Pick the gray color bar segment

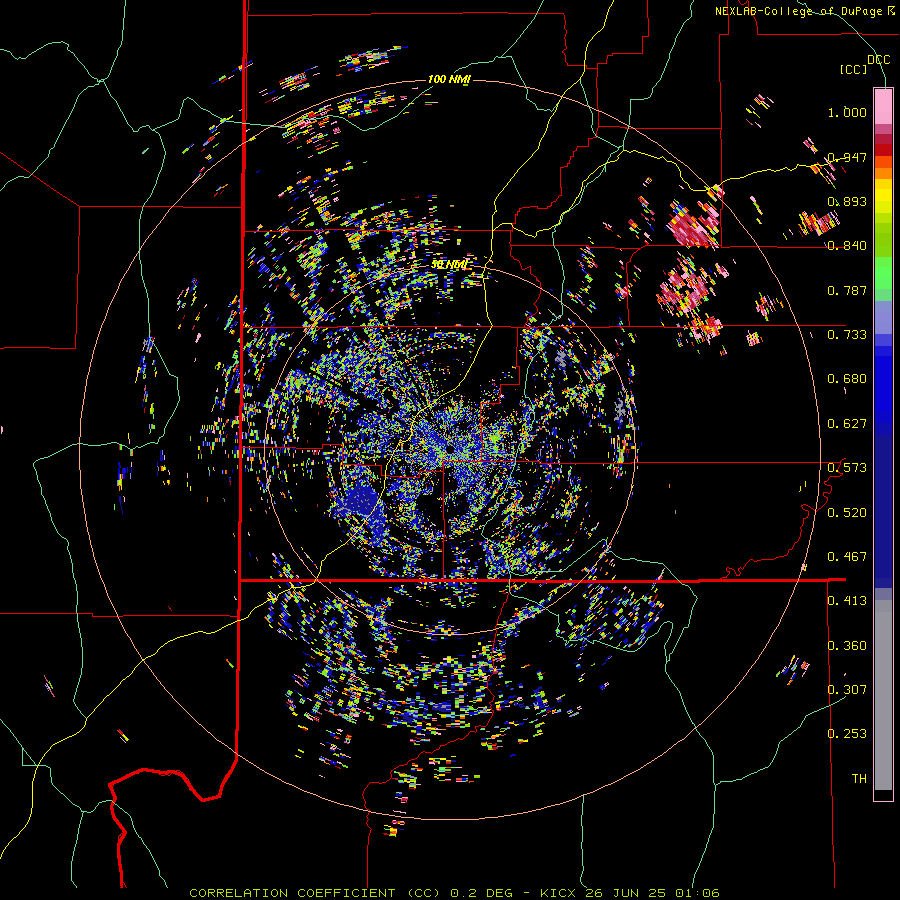tap(883, 695)
